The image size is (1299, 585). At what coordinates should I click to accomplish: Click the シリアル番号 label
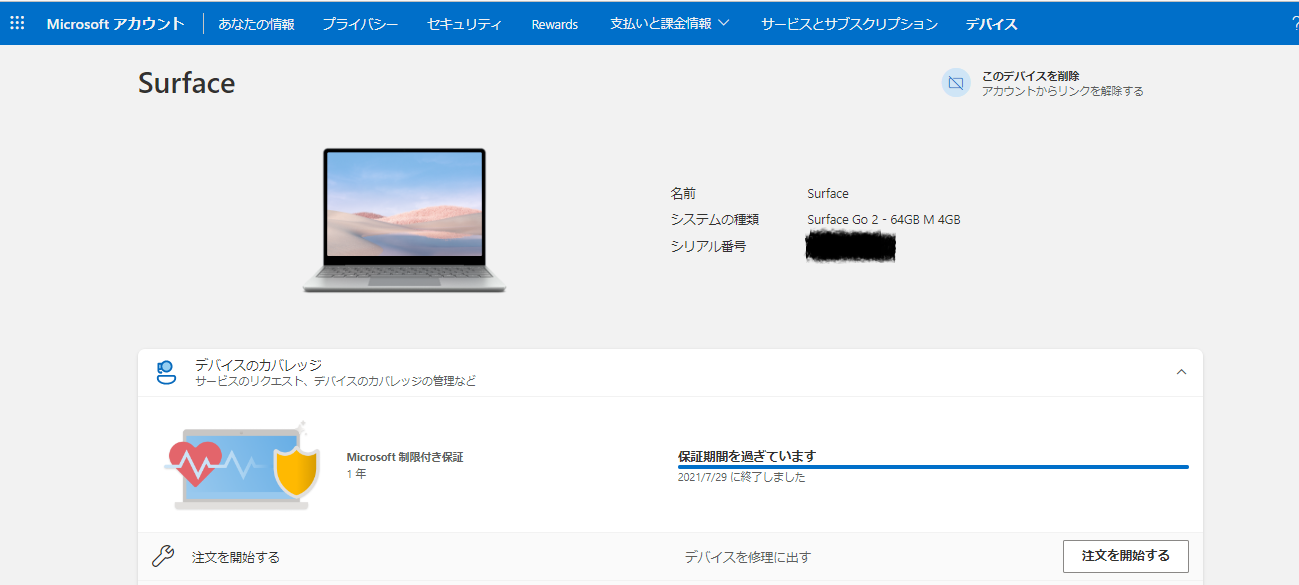pos(708,246)
